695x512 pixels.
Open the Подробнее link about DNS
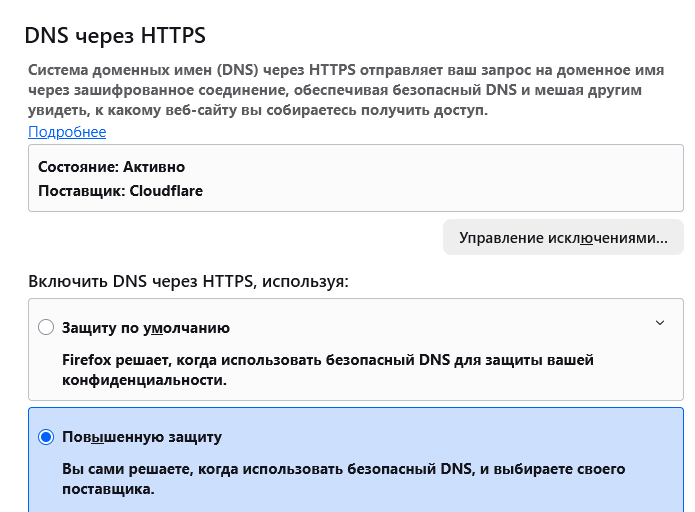67,132
